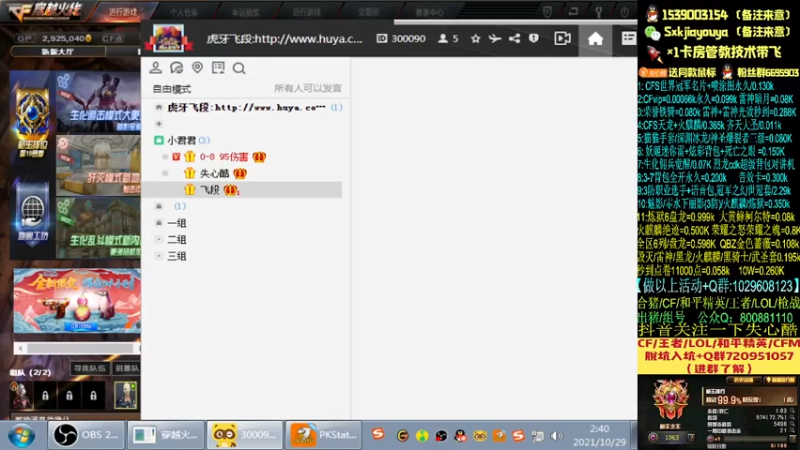Click the 寻找队伍 find team button
Image resolution: width=800 pixels, height=450 pixels.
90,368
